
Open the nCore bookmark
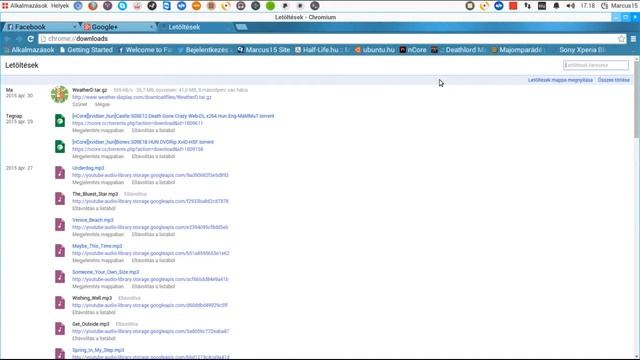tap(413, 50)
